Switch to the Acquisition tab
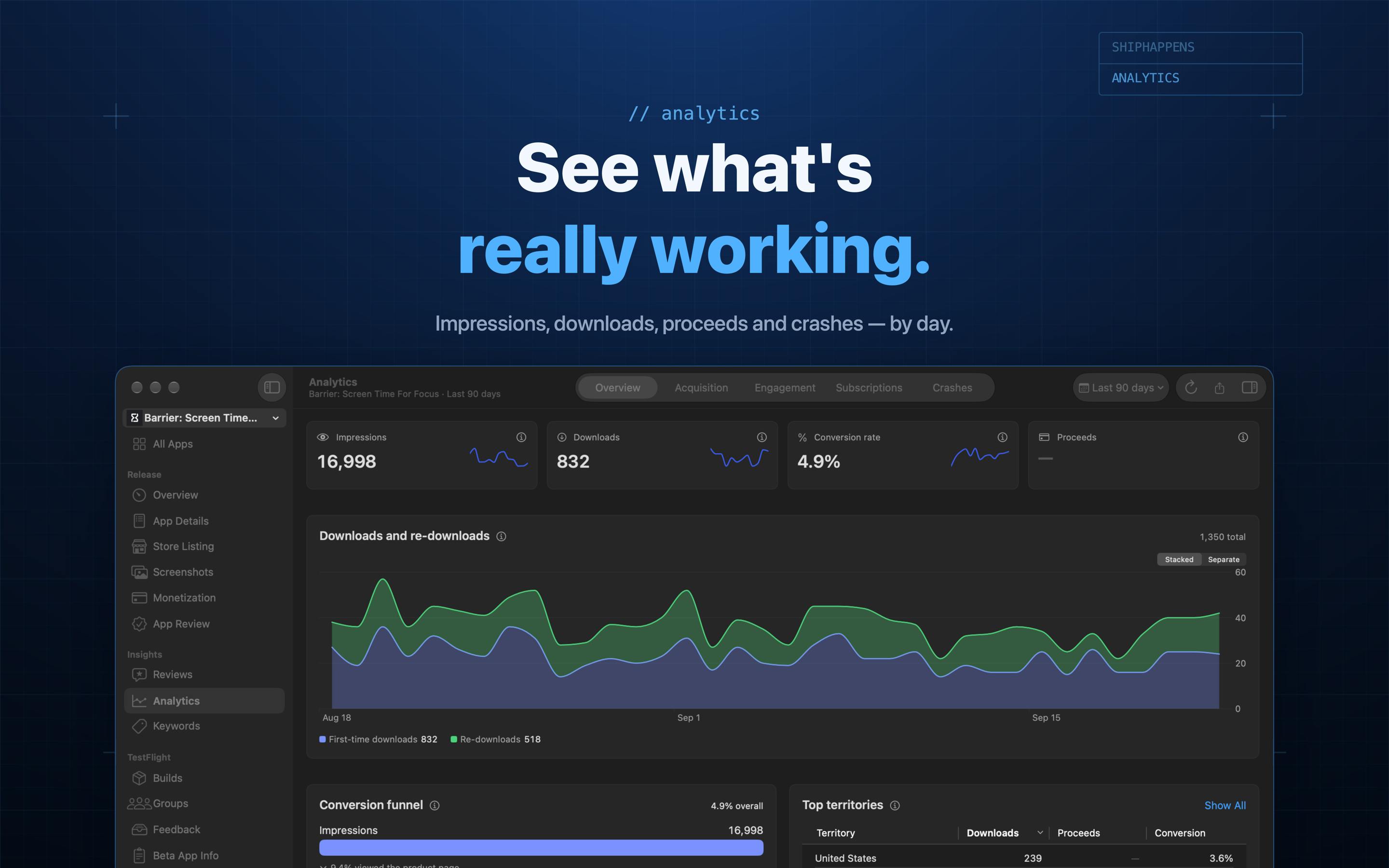Screen dimensions: 1389x868 [701, 388]
